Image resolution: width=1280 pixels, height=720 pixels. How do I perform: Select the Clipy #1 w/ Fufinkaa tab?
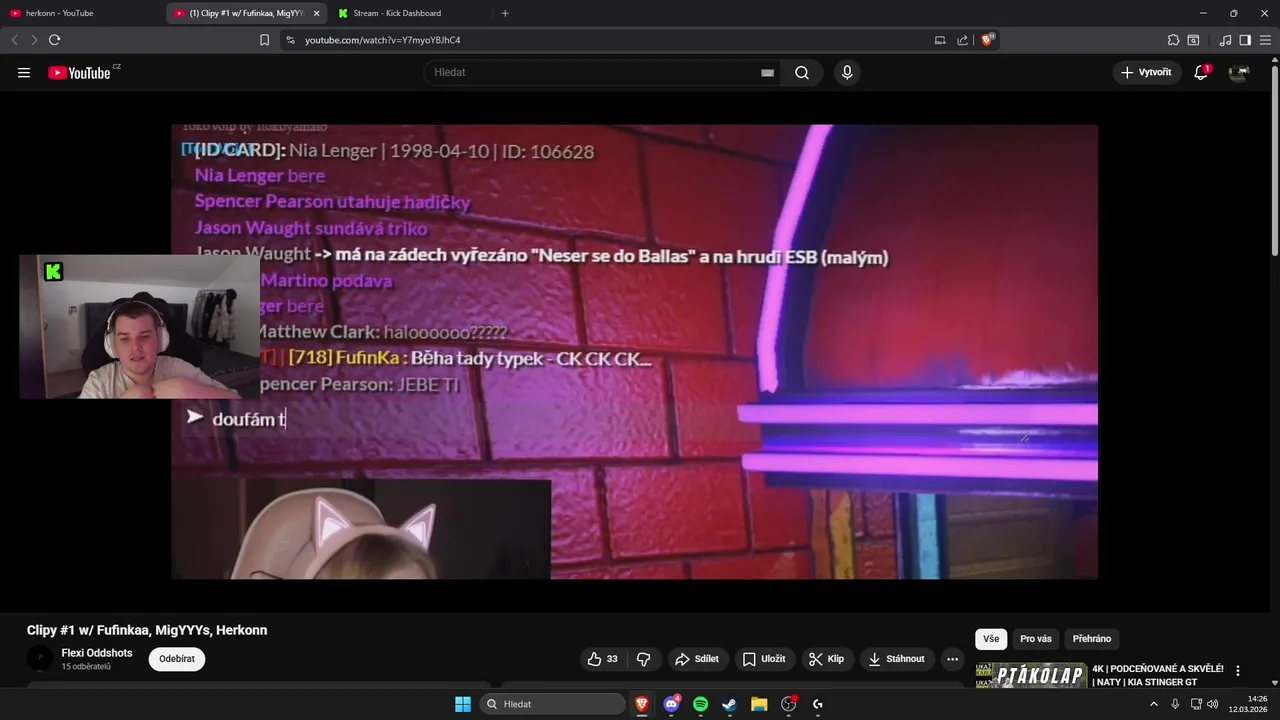(x=246, y=13)
